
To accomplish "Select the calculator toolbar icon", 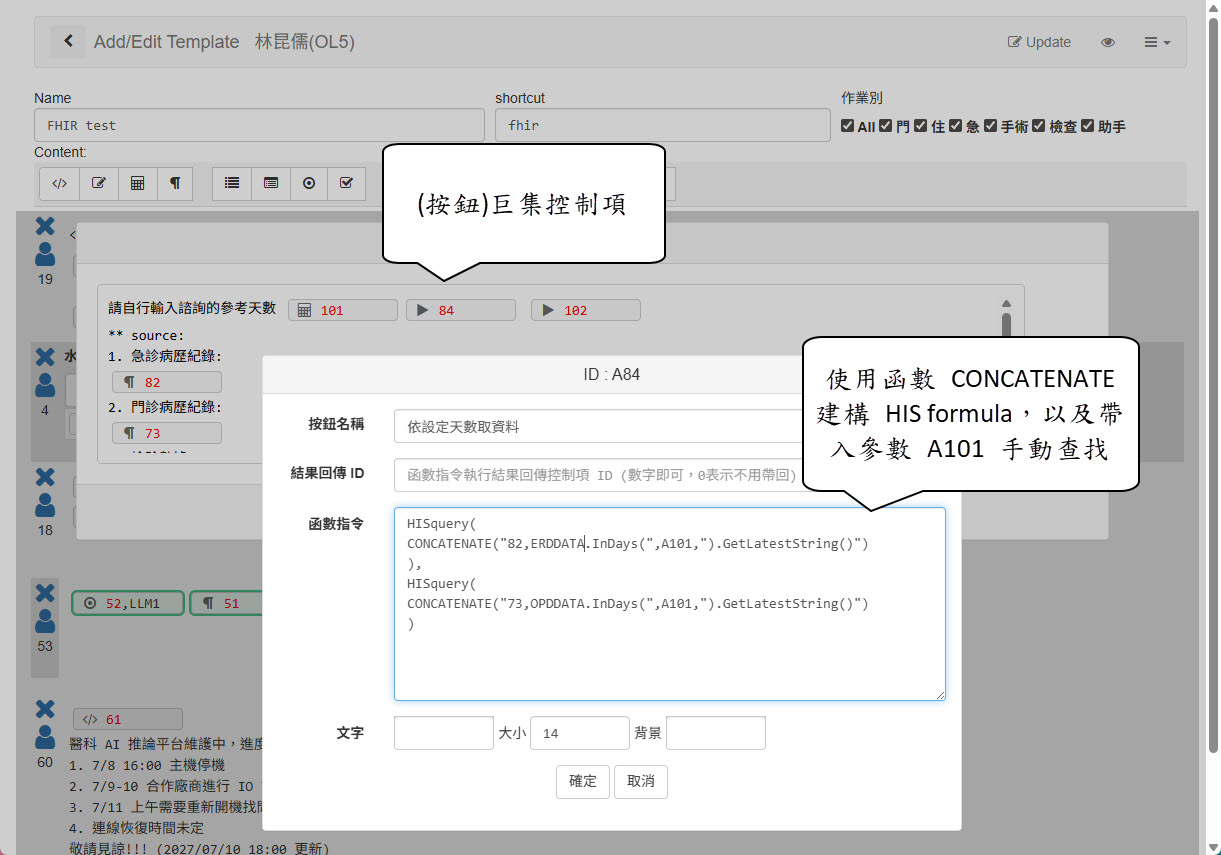I will (138, 184).
